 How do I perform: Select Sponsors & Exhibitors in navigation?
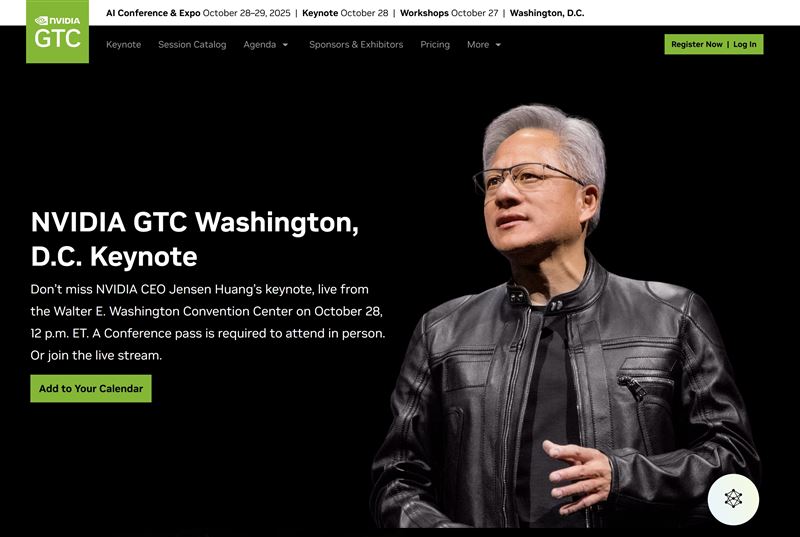[356, 45]
